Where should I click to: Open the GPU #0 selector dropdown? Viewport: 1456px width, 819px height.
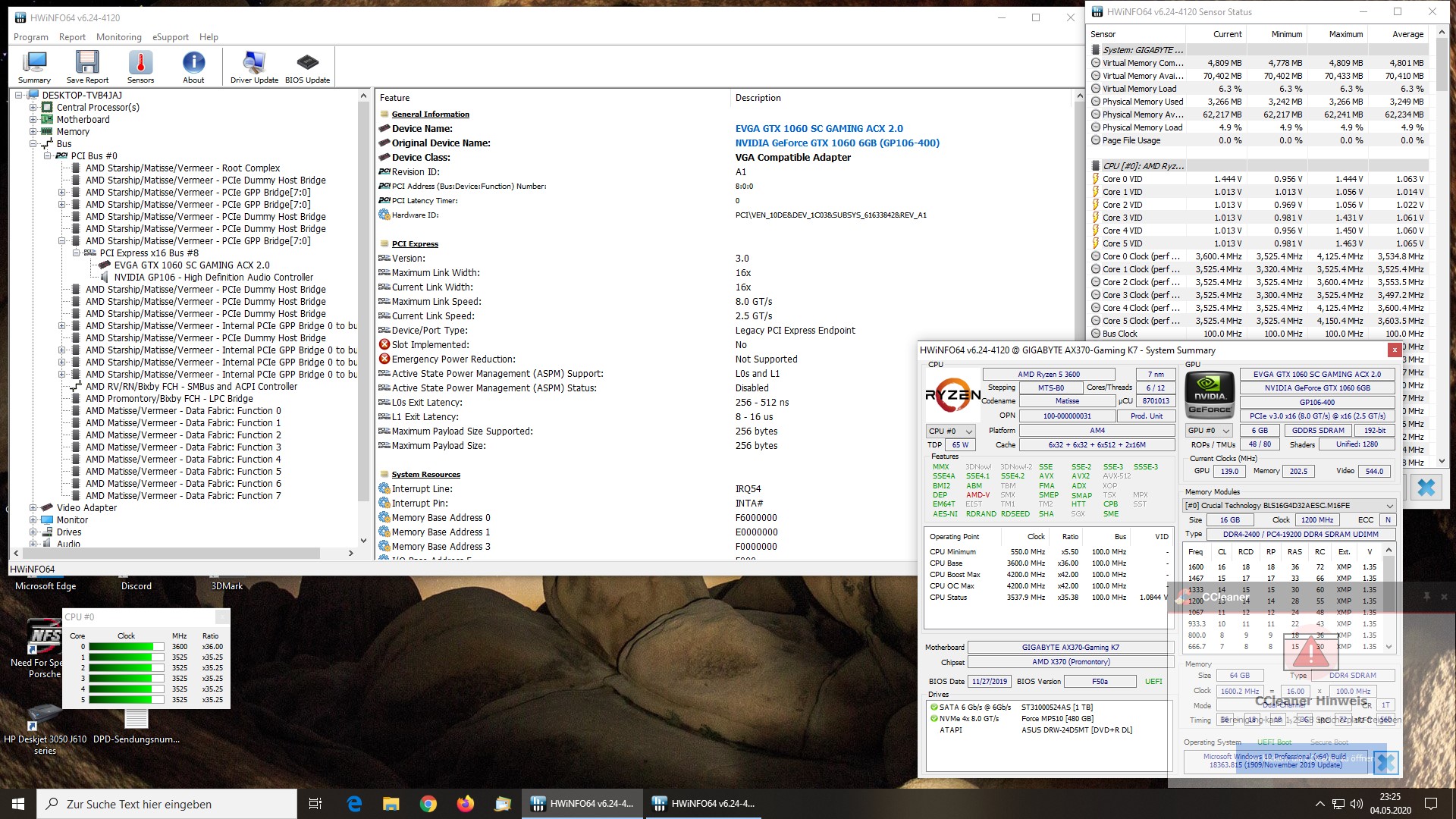(1209, 430)
